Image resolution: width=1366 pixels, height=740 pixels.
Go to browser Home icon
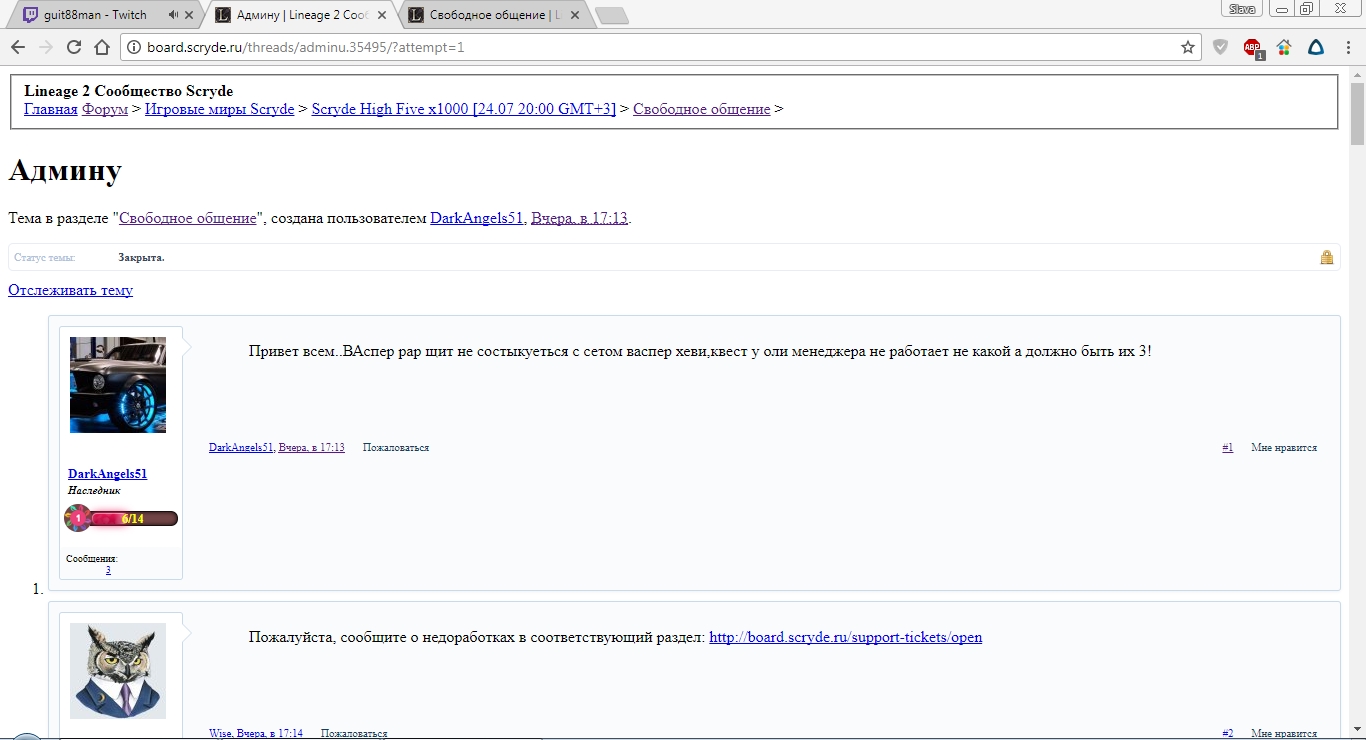[x=101, y=47]
